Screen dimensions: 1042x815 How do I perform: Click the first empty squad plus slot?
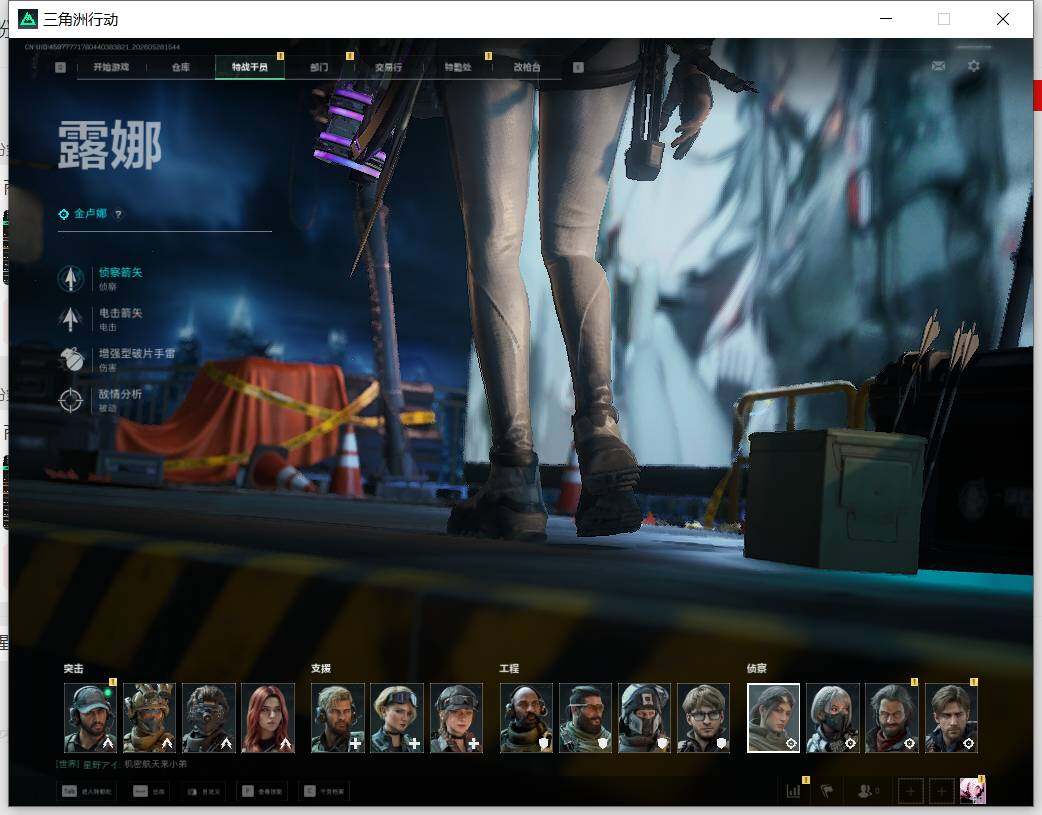click(910, 791)
